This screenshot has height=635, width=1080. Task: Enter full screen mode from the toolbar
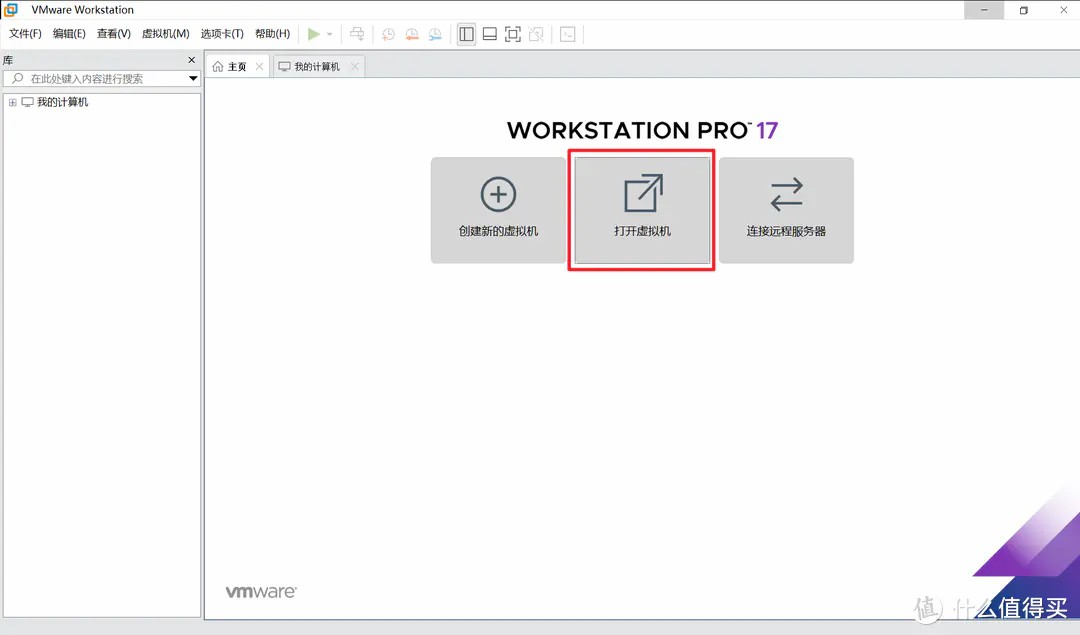[513, 34]
